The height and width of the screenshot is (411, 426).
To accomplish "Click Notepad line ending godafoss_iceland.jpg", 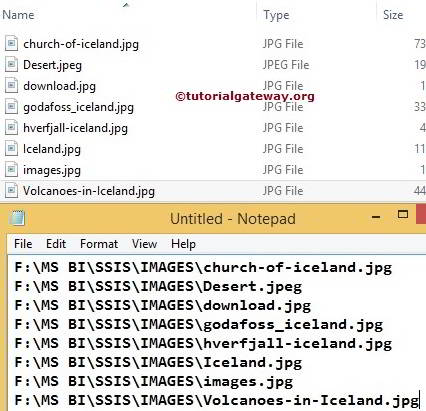I will point(199,325).
